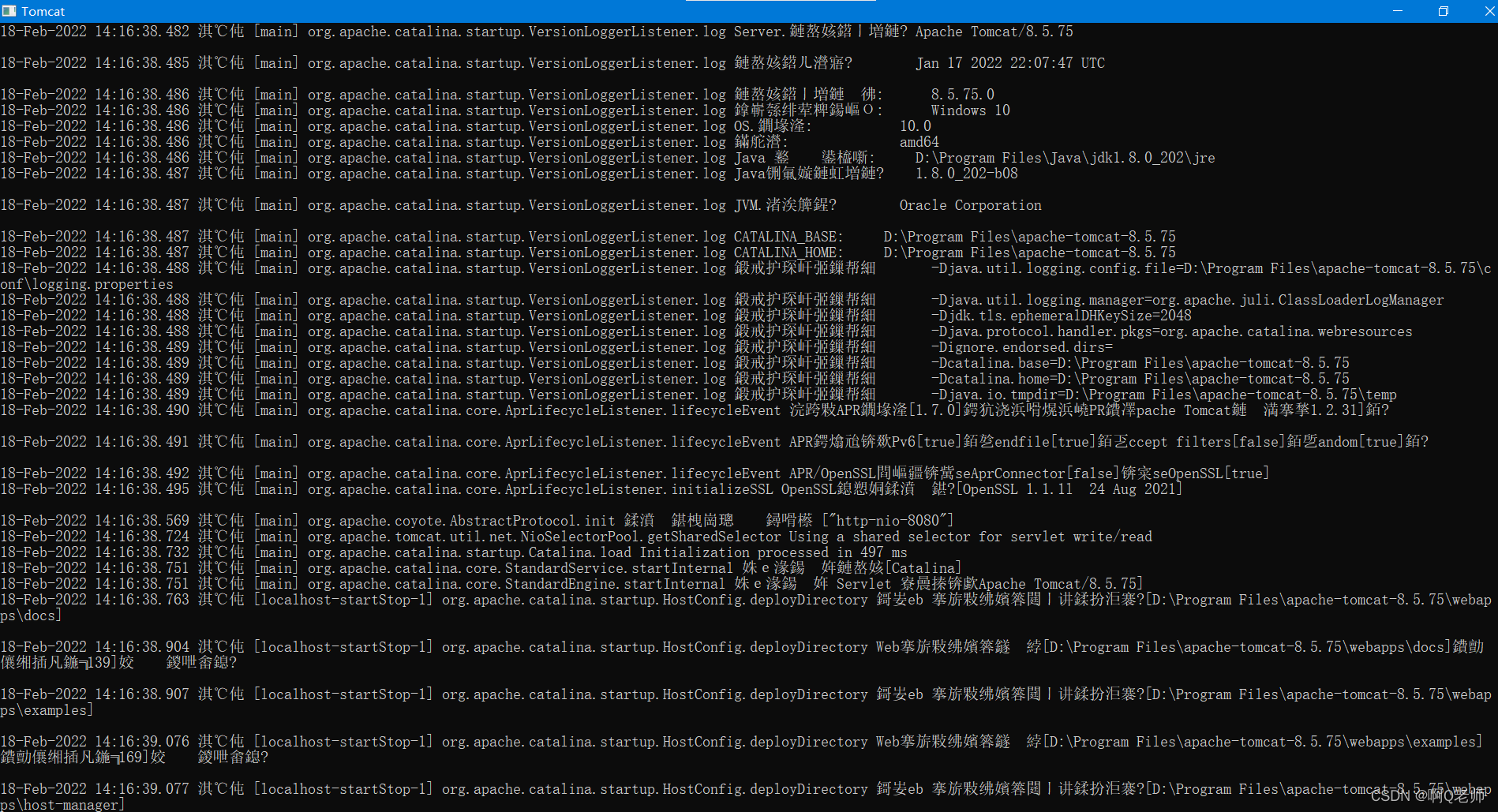Click 'onf\logging.properties' wrapped line
1498x812 pixels.
[x=87, y=284]
